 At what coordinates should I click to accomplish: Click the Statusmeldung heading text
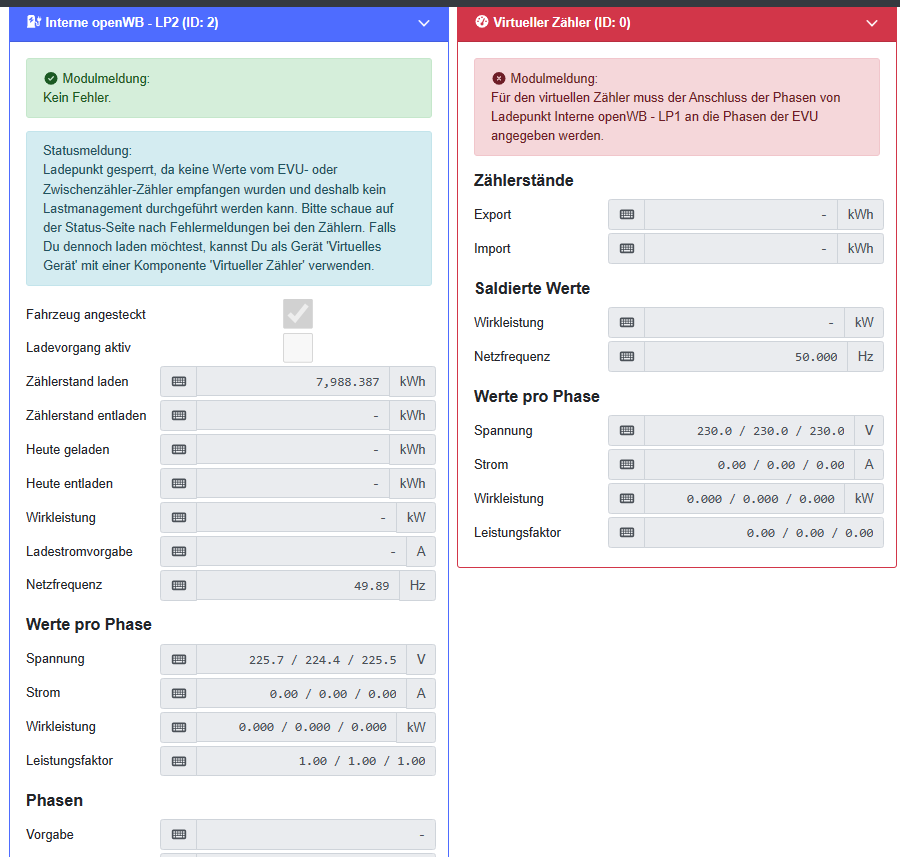point(87,150)
